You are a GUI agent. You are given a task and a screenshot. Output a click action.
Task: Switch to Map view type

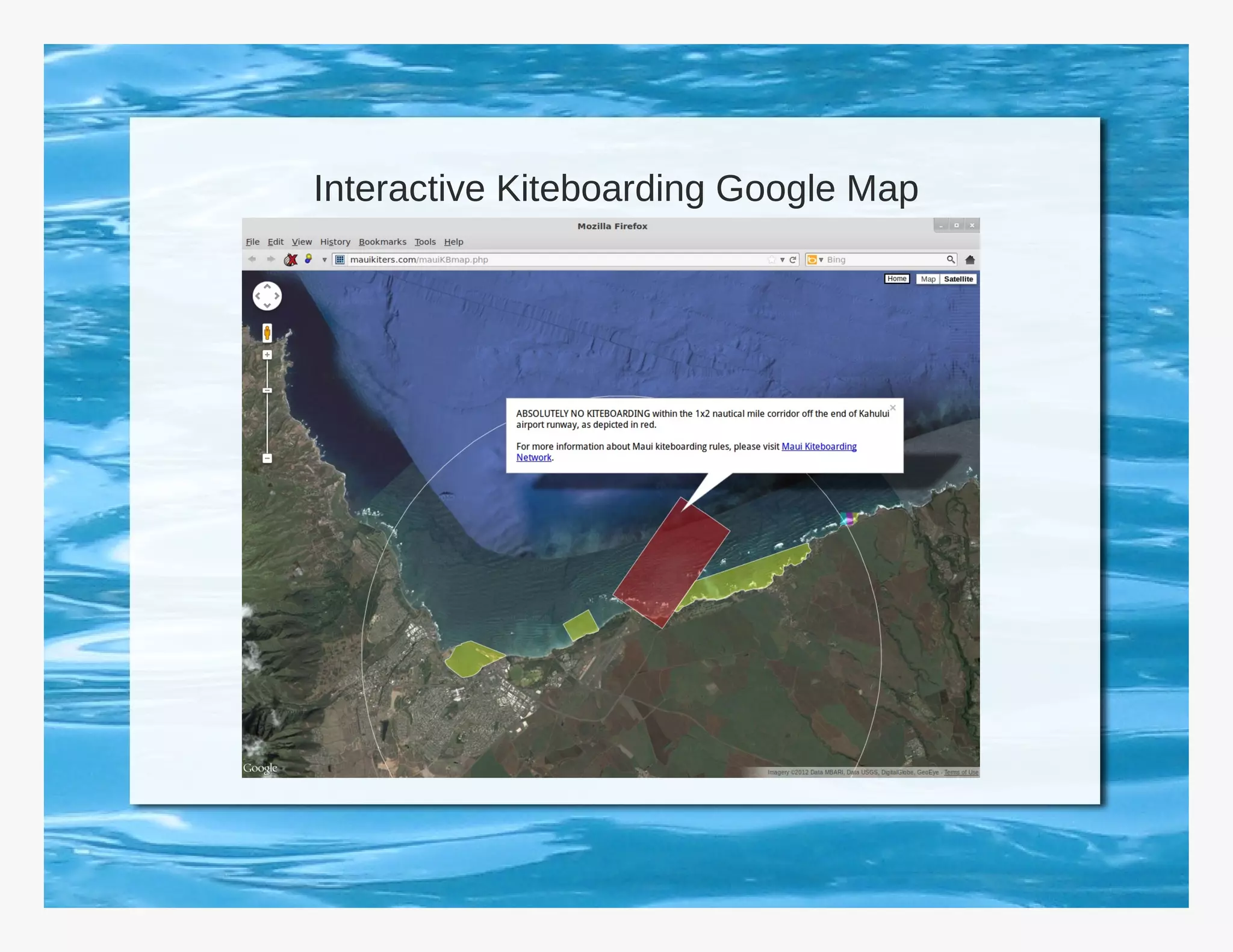tap(928, 279)
